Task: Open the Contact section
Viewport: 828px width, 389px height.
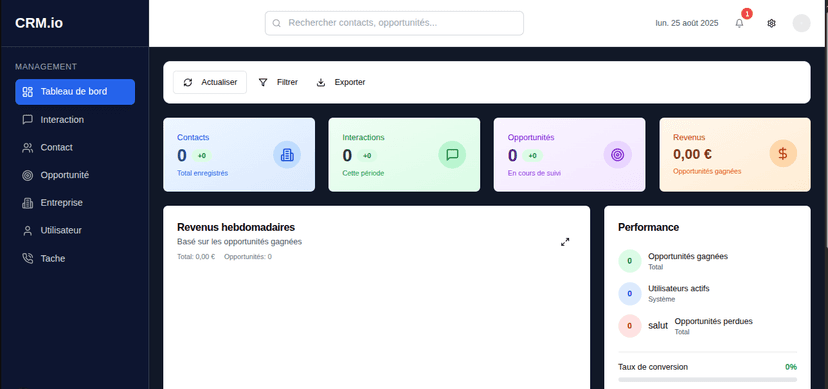Action: tap(75, 148)
